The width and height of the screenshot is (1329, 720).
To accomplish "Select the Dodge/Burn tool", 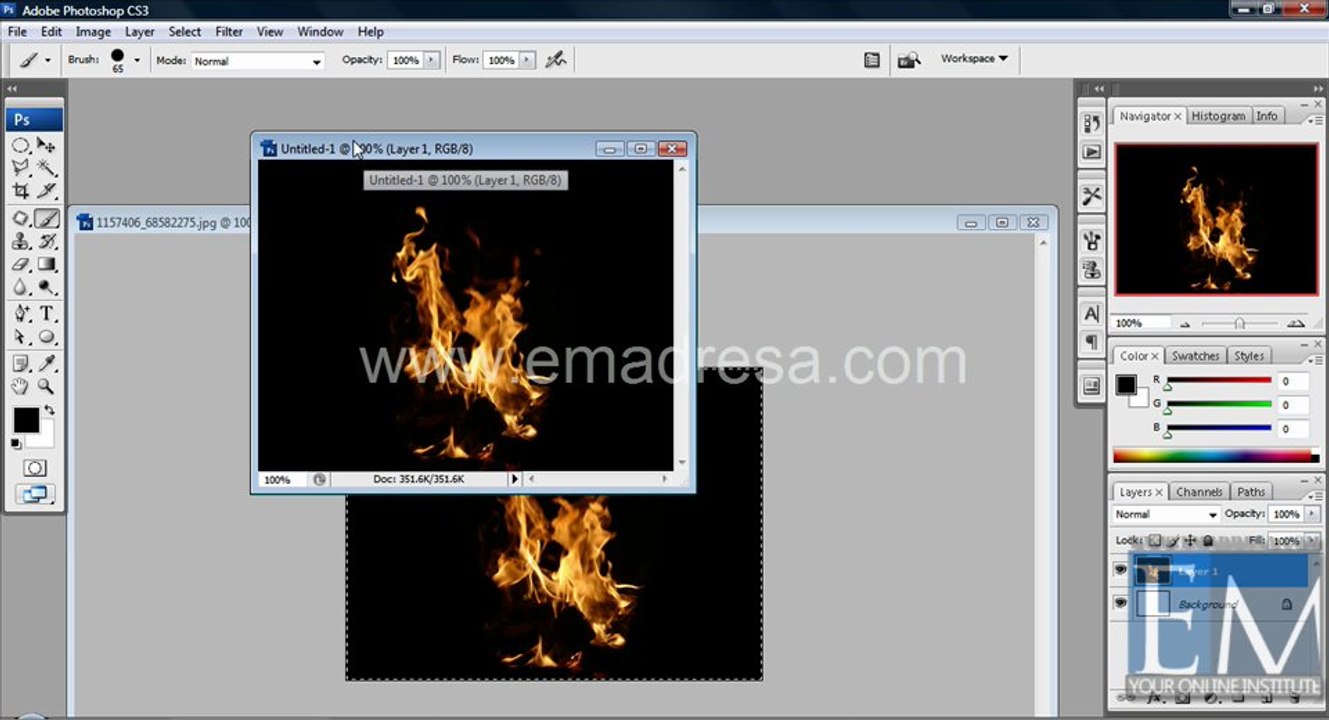I will [x=46, y=287].
